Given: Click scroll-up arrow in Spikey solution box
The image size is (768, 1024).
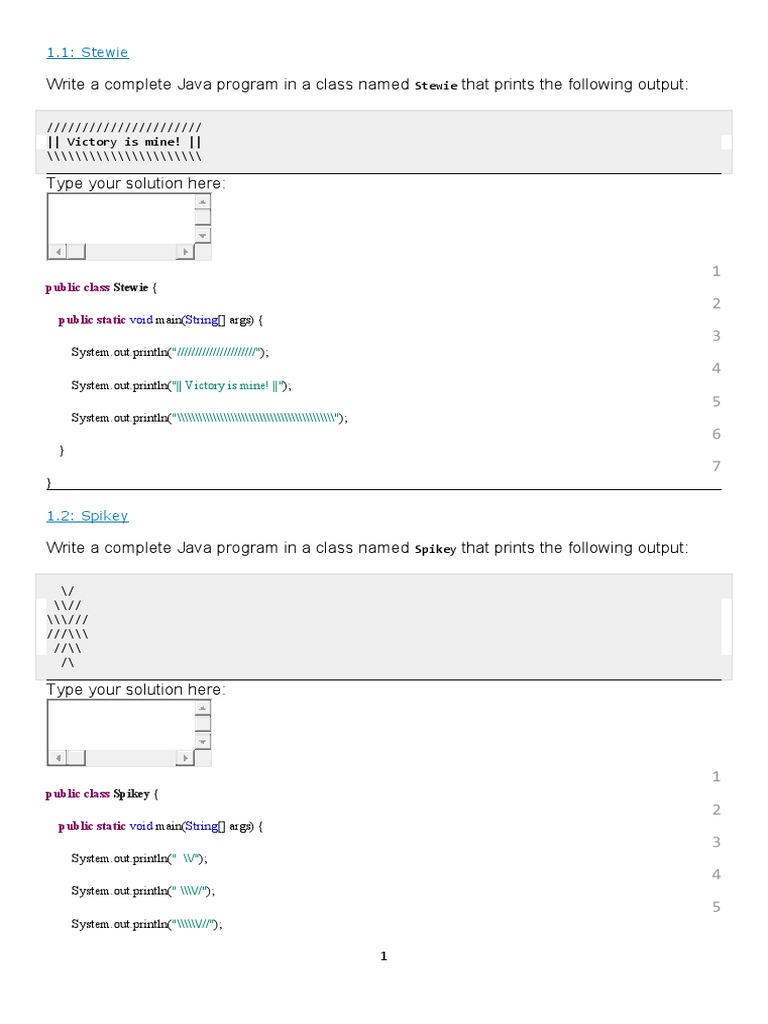Looking at the screenshot, I should 203,707.
